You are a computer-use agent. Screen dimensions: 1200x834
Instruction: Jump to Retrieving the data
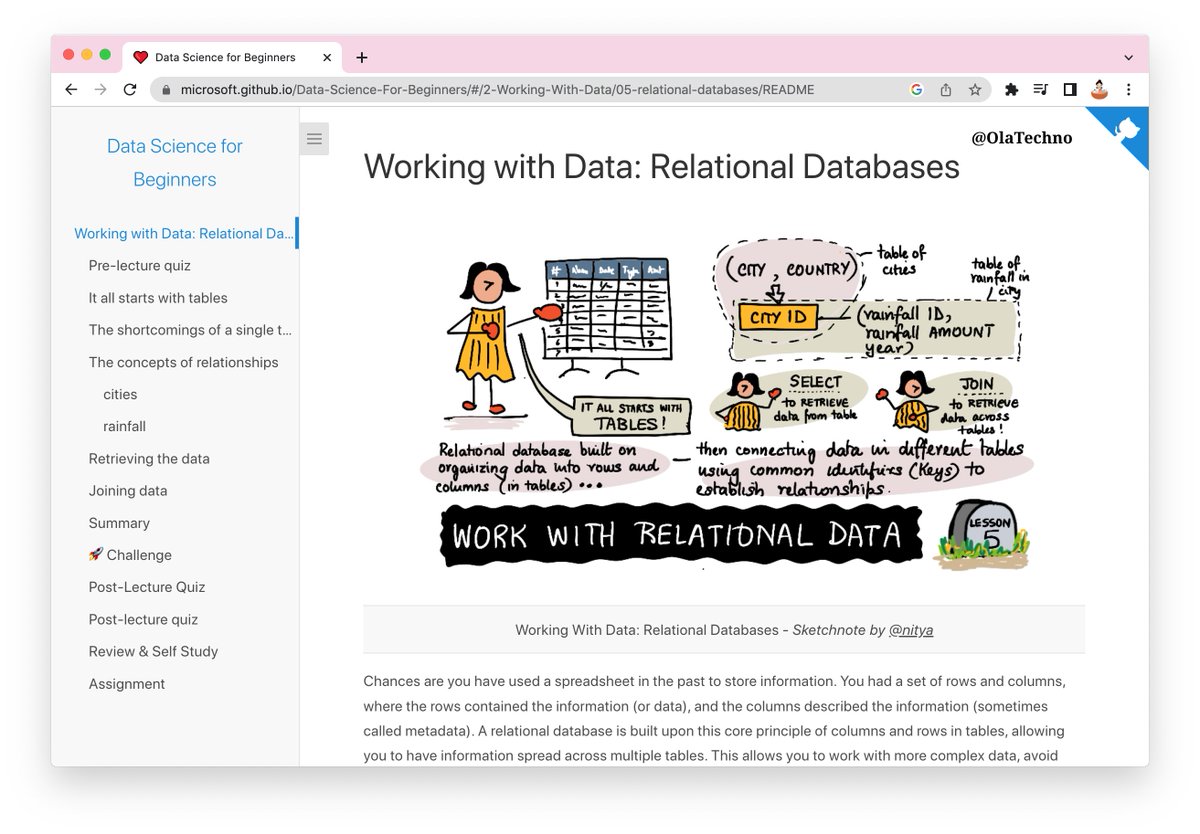point(149,458)
